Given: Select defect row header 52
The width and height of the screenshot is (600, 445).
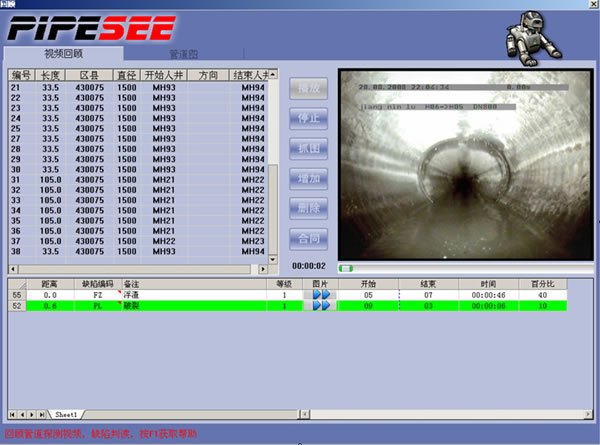Looking at the screenshot, I should [17, 306].
